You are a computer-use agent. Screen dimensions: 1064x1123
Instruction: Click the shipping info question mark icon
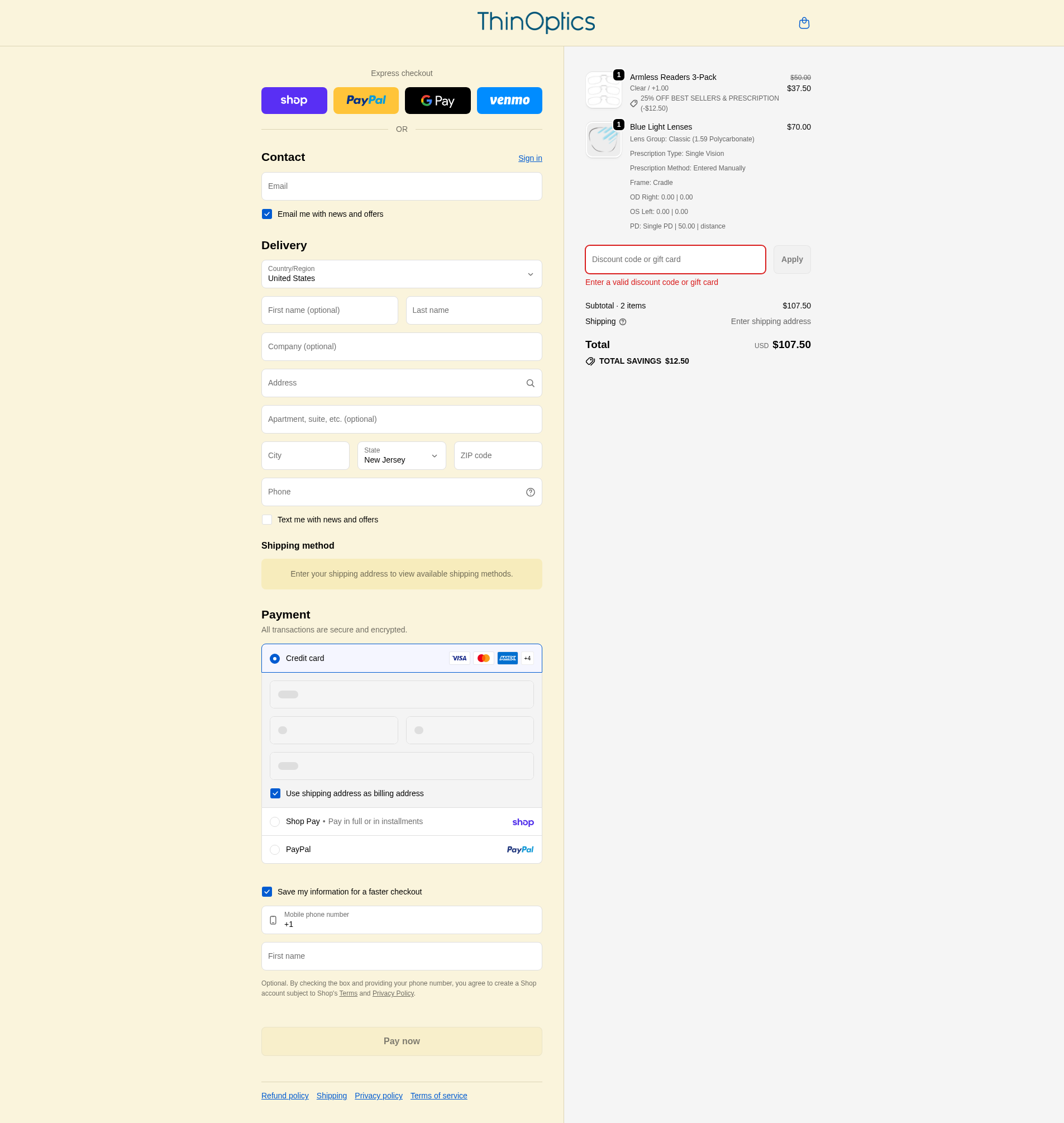point(623,322)
